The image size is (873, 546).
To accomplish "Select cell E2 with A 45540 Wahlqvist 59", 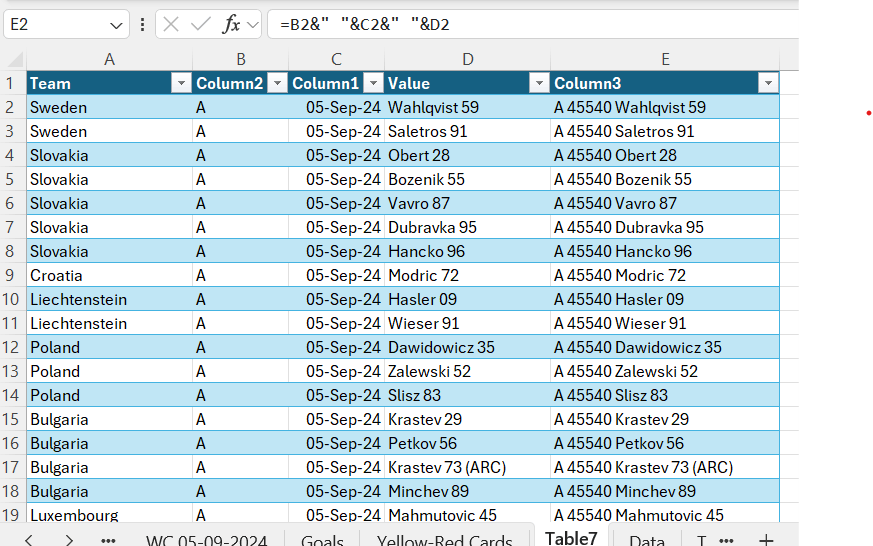I will pos(665,107).
